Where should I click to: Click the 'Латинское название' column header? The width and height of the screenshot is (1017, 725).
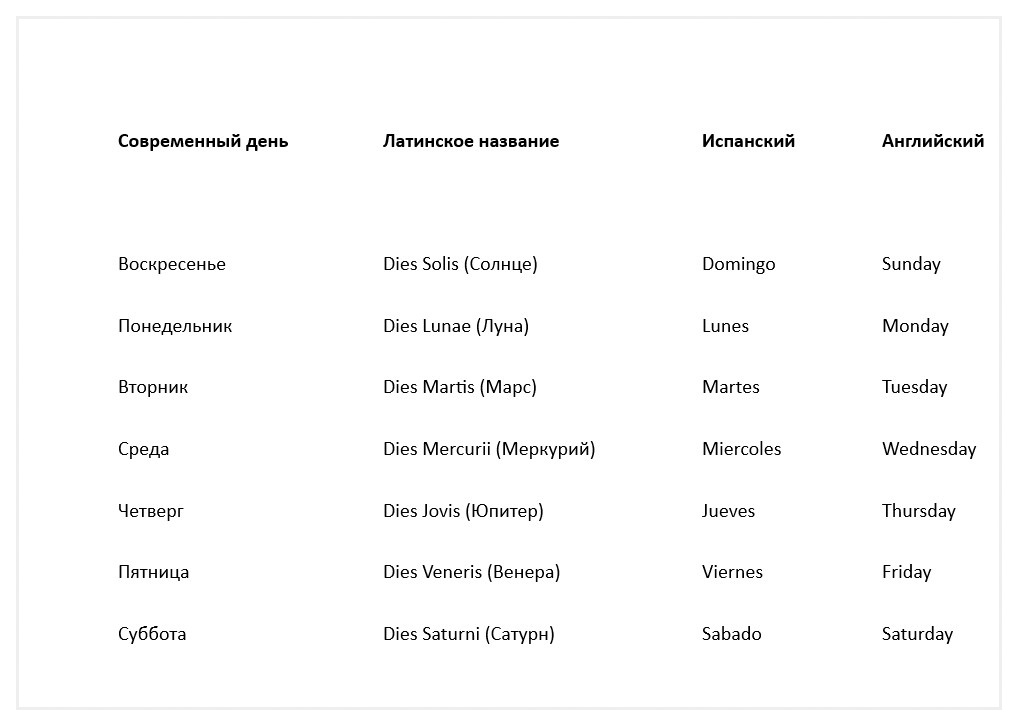coord(471,141)
